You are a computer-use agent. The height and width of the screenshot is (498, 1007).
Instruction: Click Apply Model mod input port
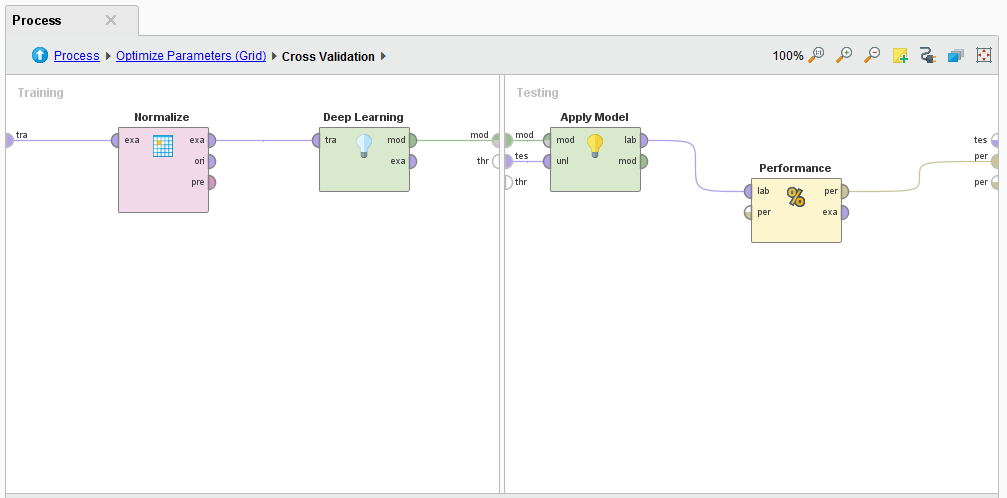[x=547, y=140]
